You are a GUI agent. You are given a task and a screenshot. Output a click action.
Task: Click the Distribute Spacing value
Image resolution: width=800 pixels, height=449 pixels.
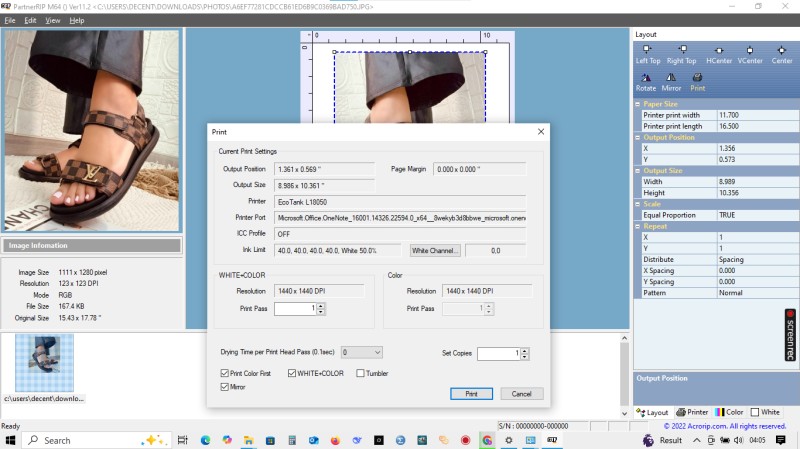758,260
